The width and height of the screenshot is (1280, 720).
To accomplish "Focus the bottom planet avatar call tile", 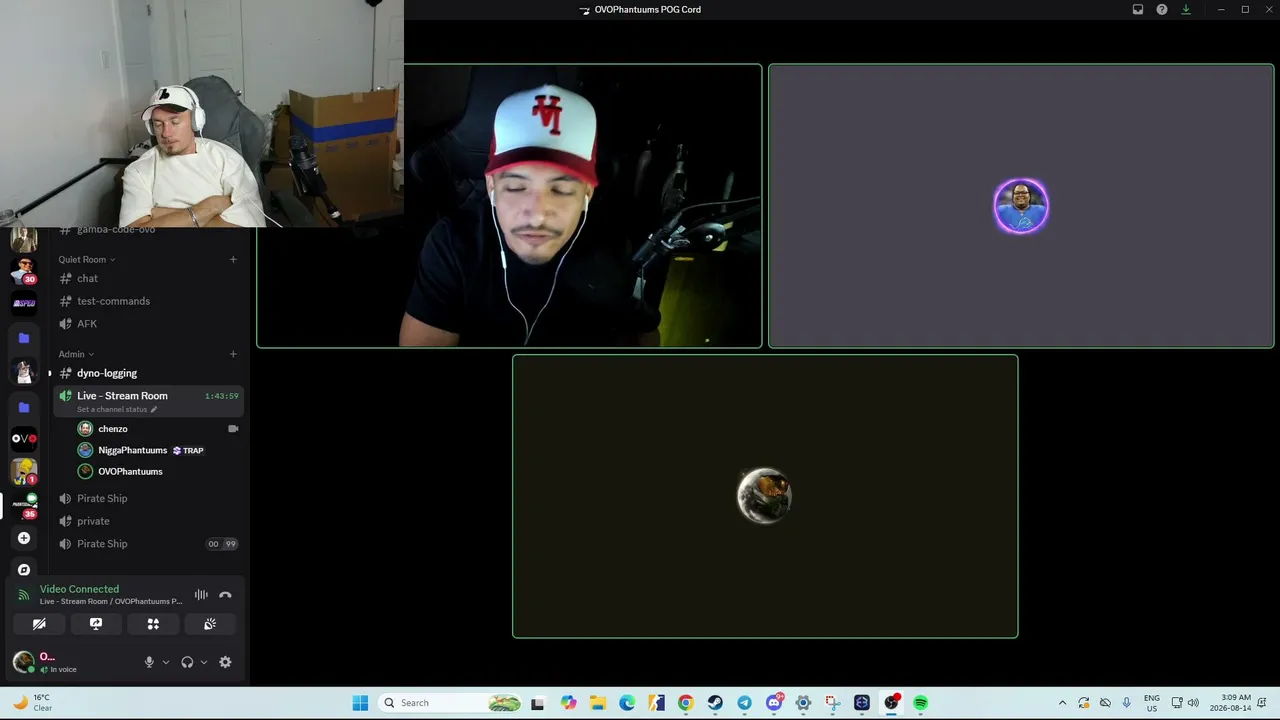I will pos(765,496).
